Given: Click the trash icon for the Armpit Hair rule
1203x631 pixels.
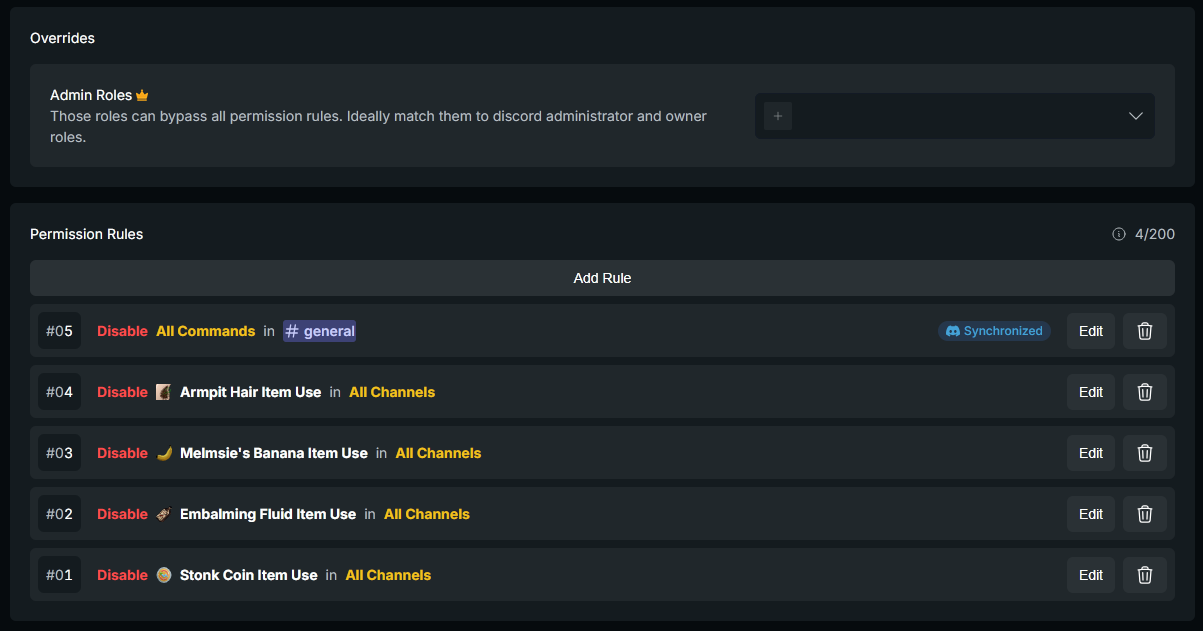Looking at the screenshot, I should 1144,392.
